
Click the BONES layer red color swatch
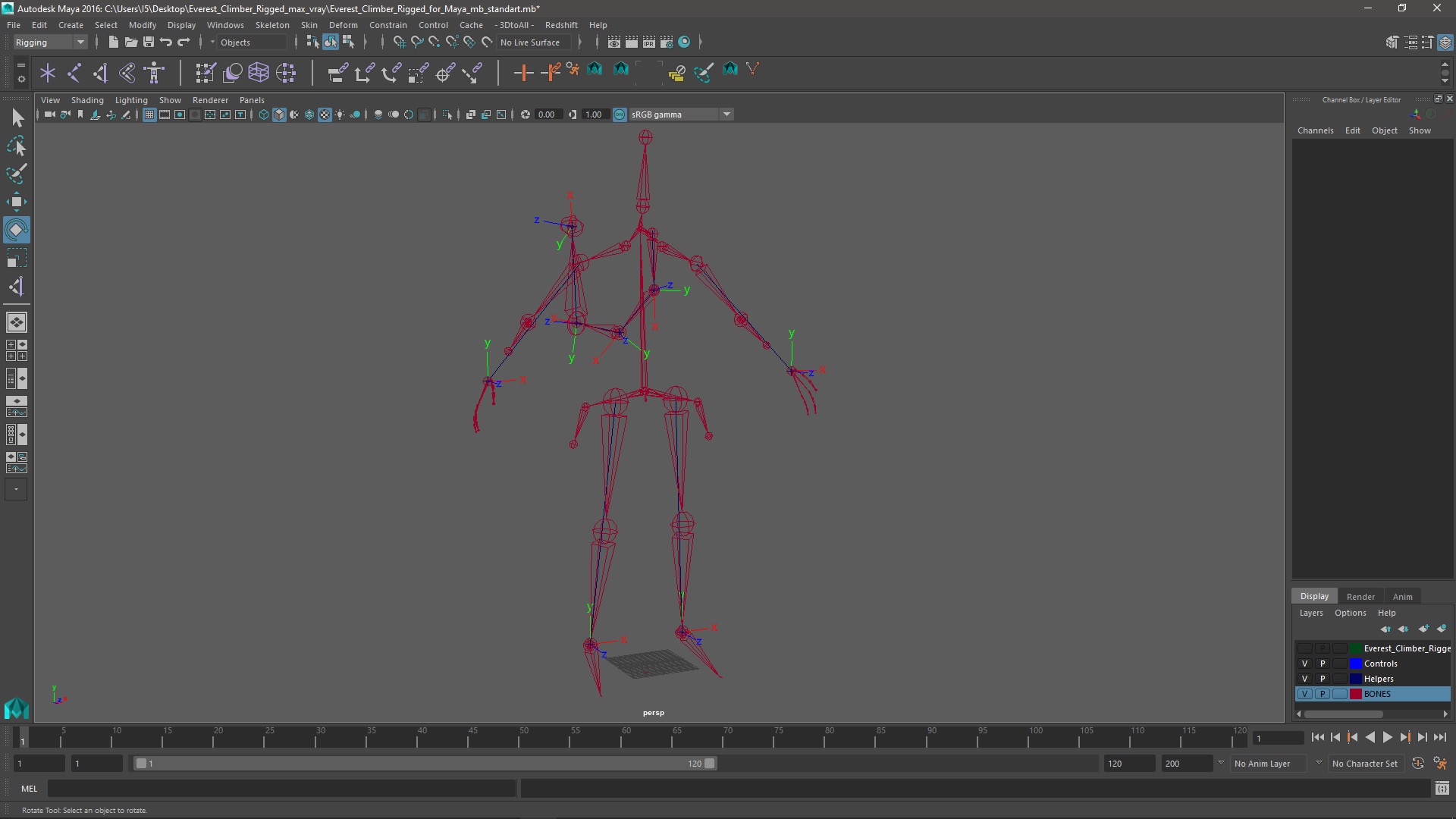click(x=1356, y=694)
